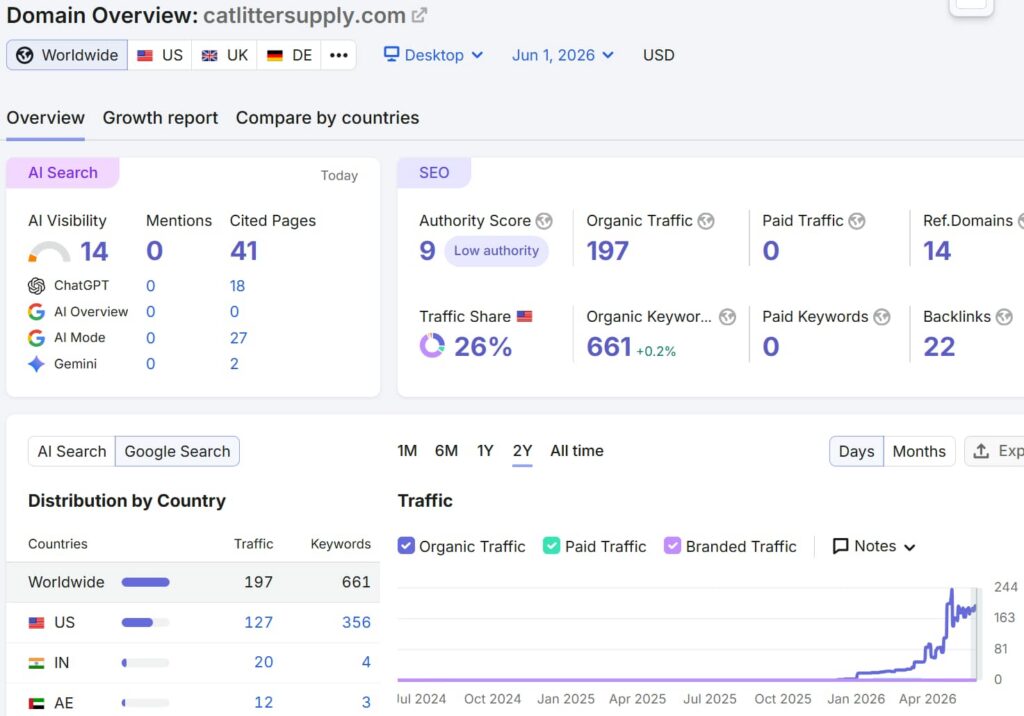This screenshot has width=1024, height=716.
Task: Open the Jun 1, 2026 date dropdown
Action: [x=562, y=55]
